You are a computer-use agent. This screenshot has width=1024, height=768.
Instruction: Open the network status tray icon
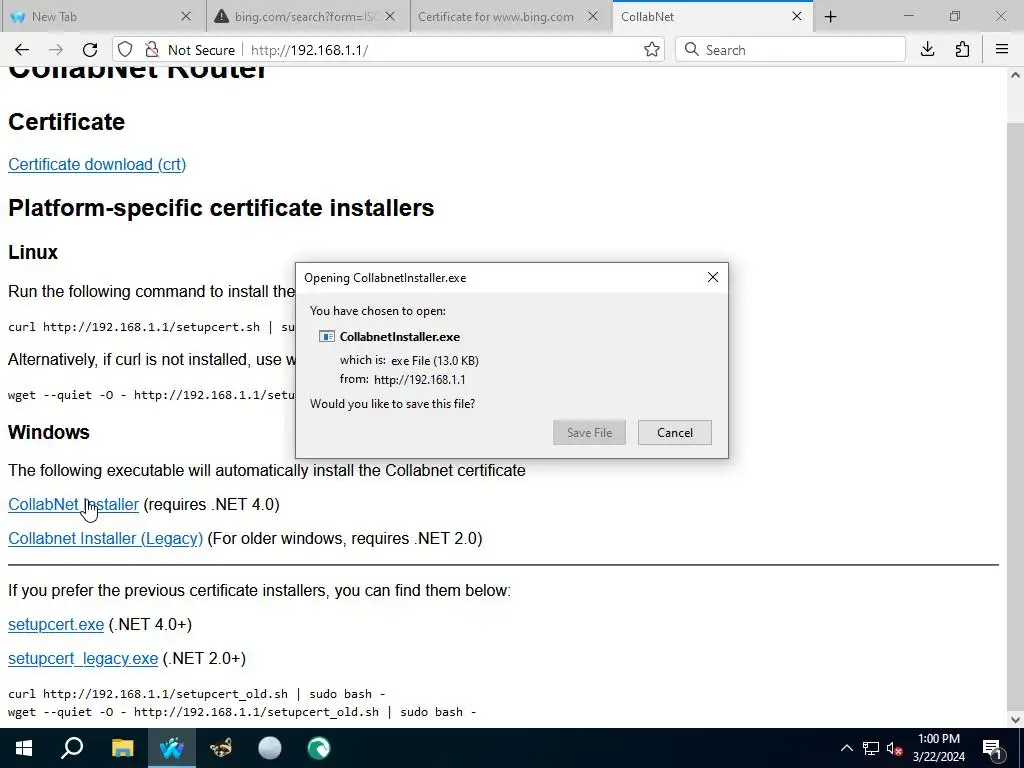(x=871, y=748)
